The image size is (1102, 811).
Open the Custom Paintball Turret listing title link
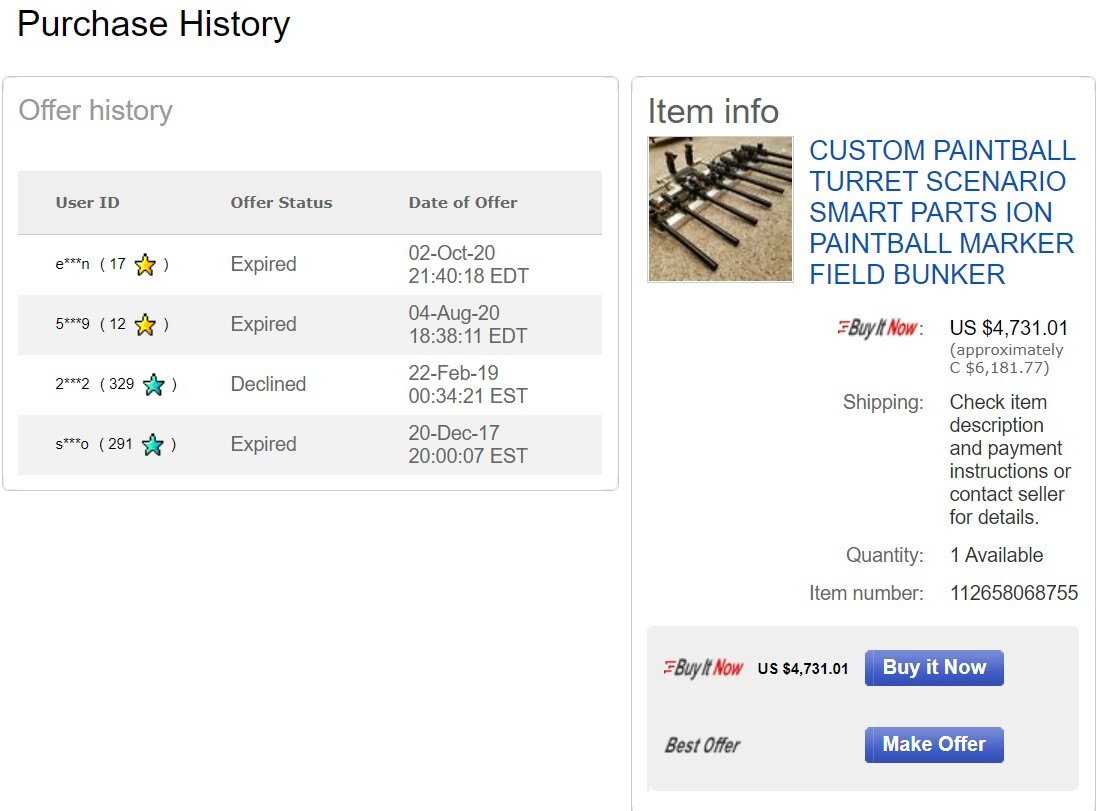pyautogui.click(x=942, y=212)
